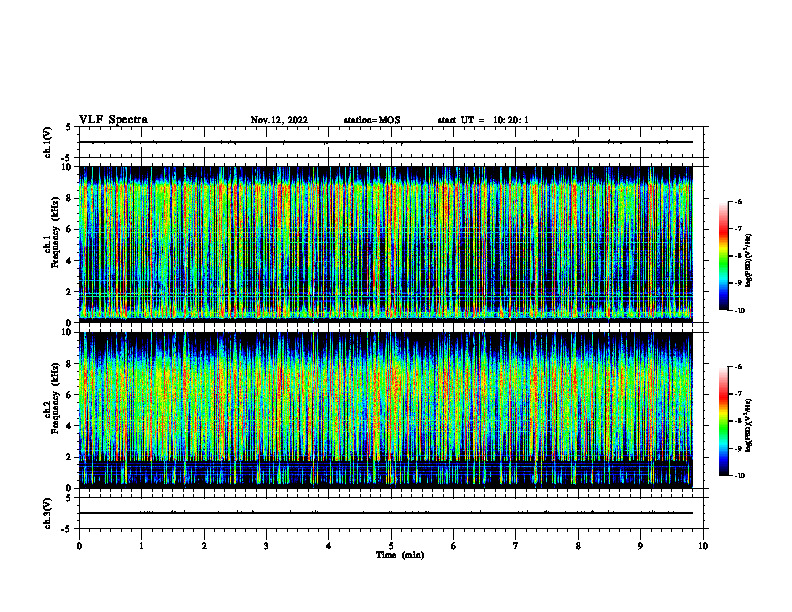Screen dimensions: 792x612
Task: Click time axis tick label "3"
Action: [x=266, y=546]
